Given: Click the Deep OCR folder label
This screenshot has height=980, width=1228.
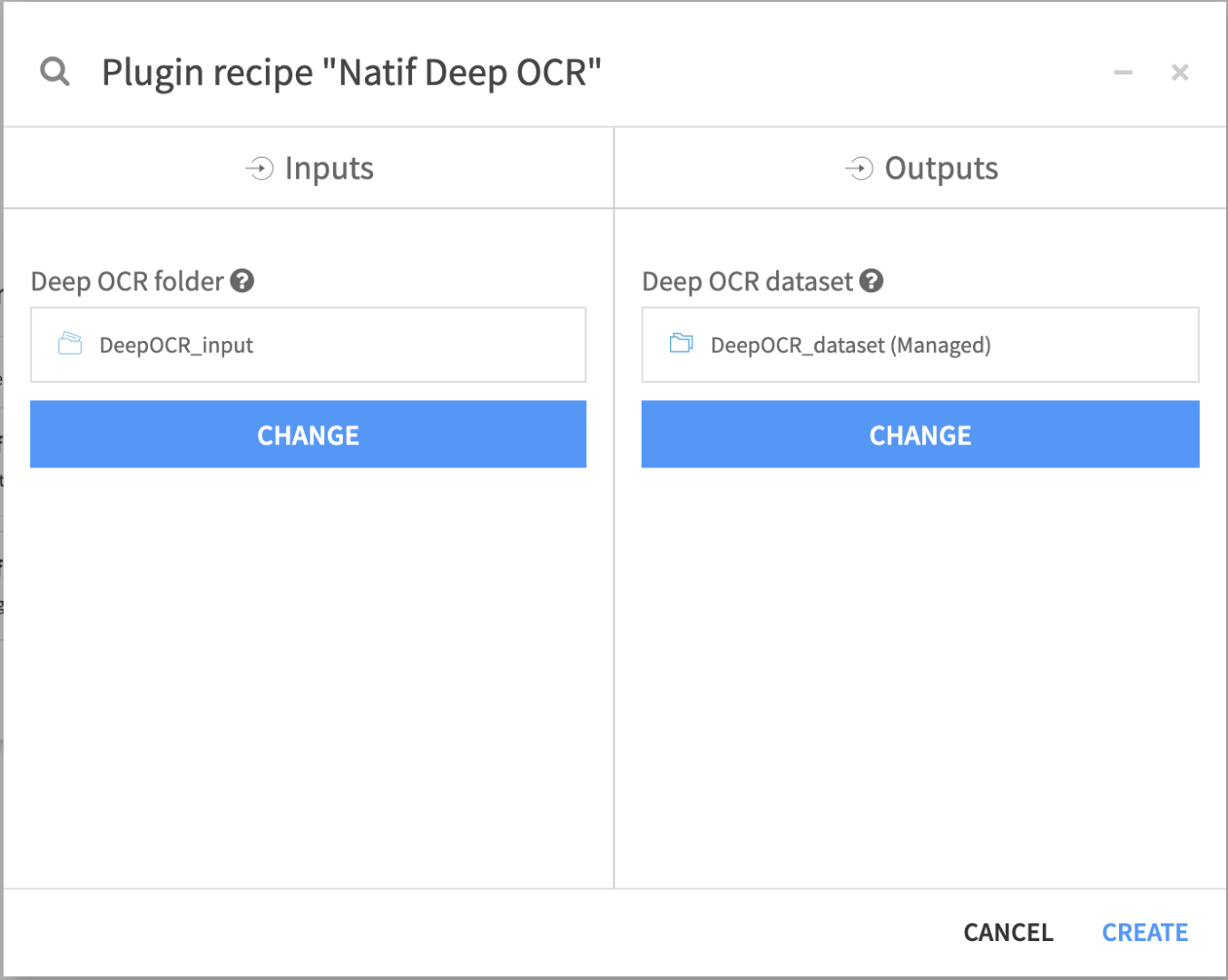Looking at the screenshot, I should (x=127, y=281).
